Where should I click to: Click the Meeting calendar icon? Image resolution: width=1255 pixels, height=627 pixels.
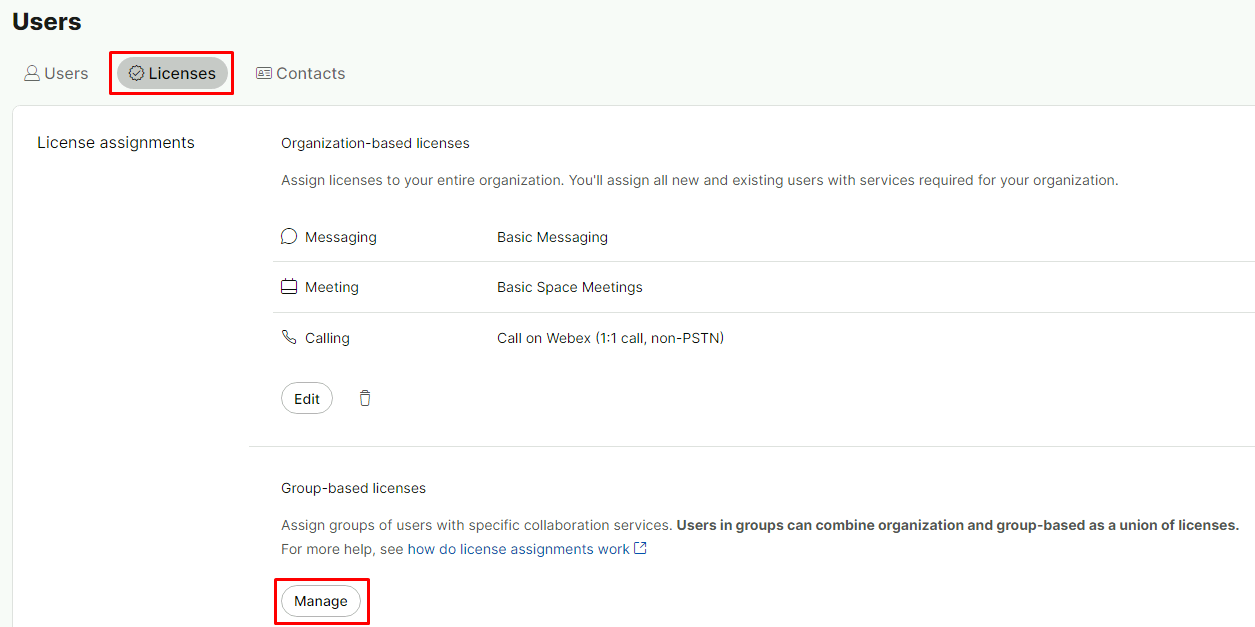[x=289, y=287]
